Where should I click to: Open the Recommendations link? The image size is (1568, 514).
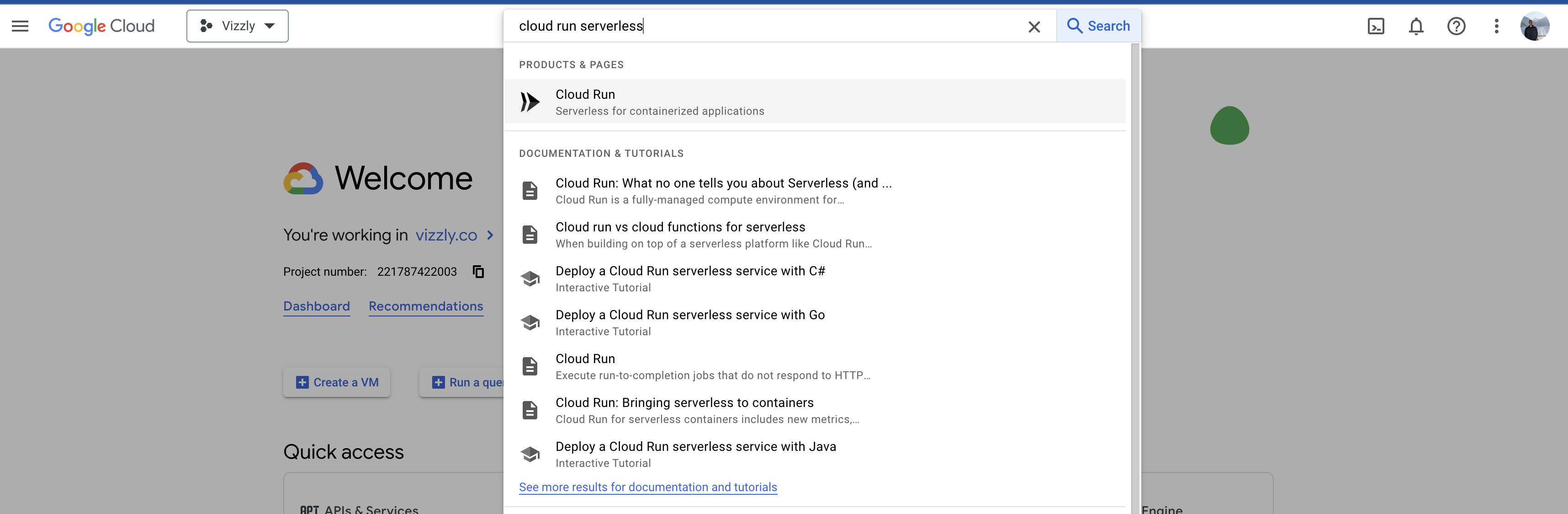(425, 306)
